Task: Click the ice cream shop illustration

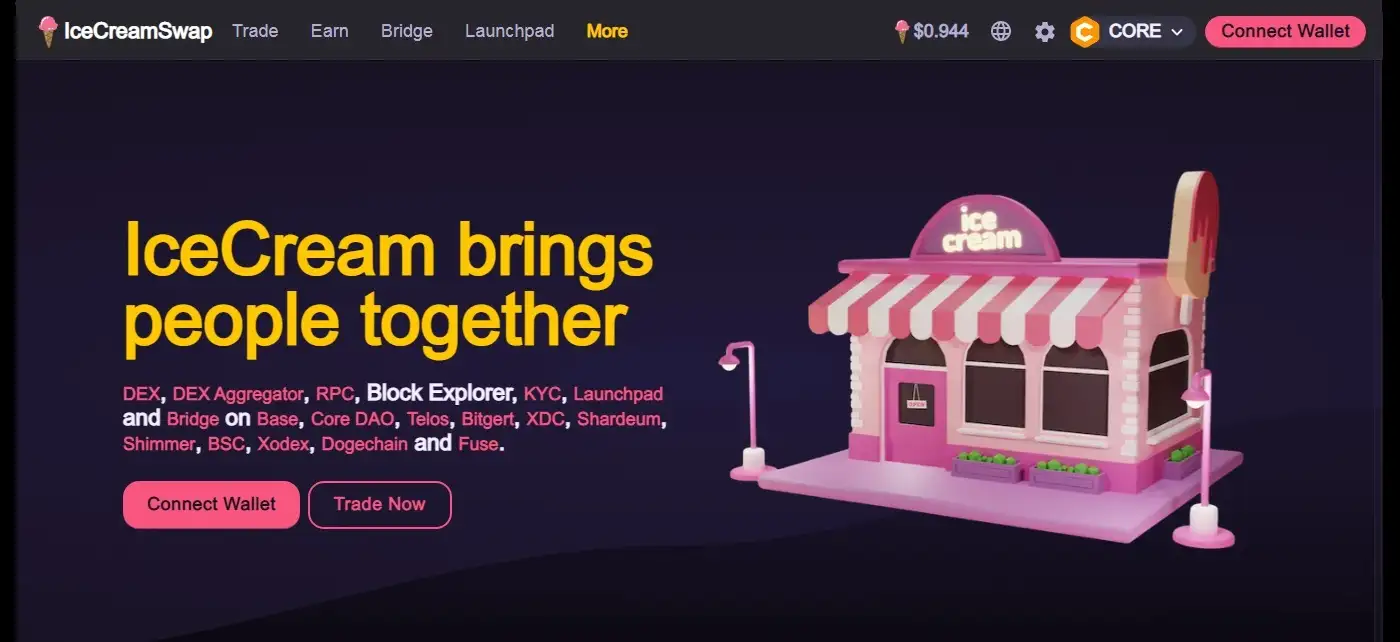Action: [980, 360]
